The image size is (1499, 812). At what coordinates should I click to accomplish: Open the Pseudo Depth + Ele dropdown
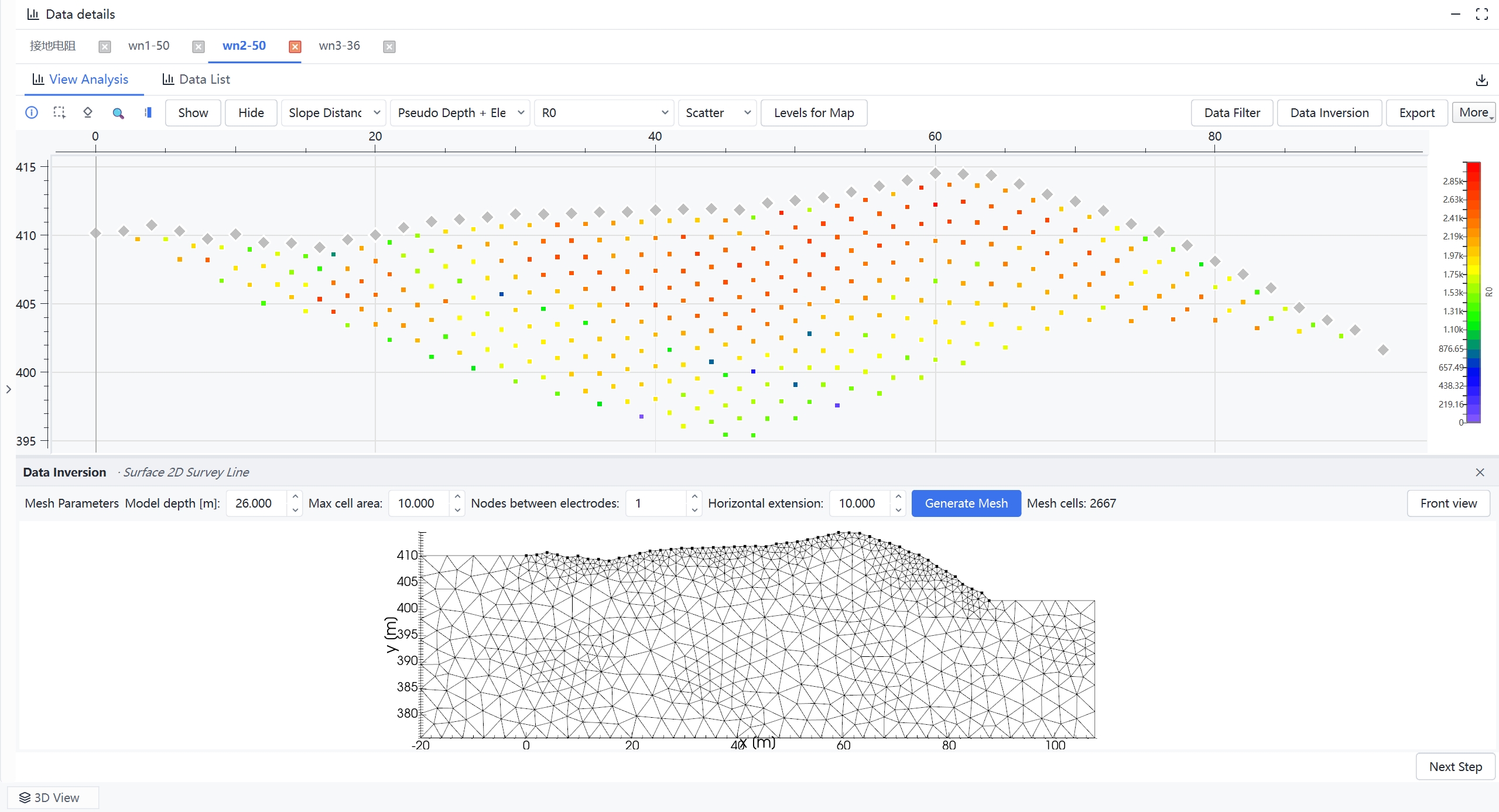pos(460,112)
